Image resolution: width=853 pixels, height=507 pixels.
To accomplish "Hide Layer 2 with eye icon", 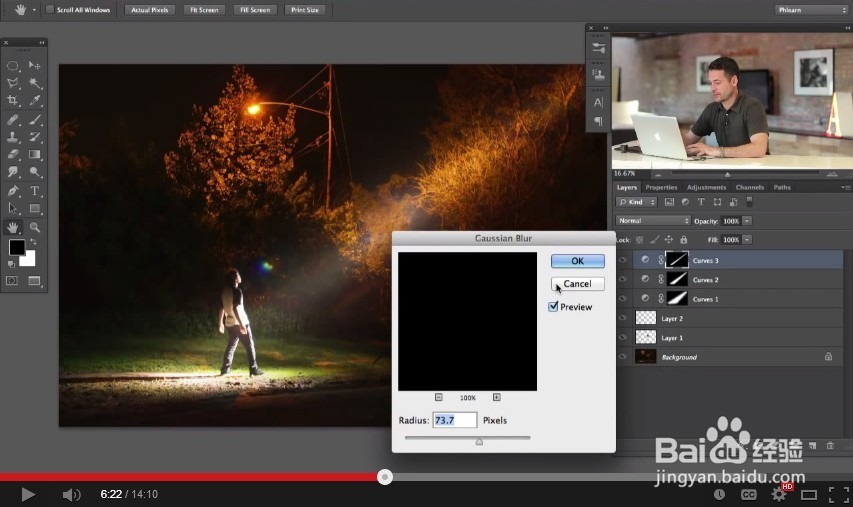I will click(x=623, y=318).
